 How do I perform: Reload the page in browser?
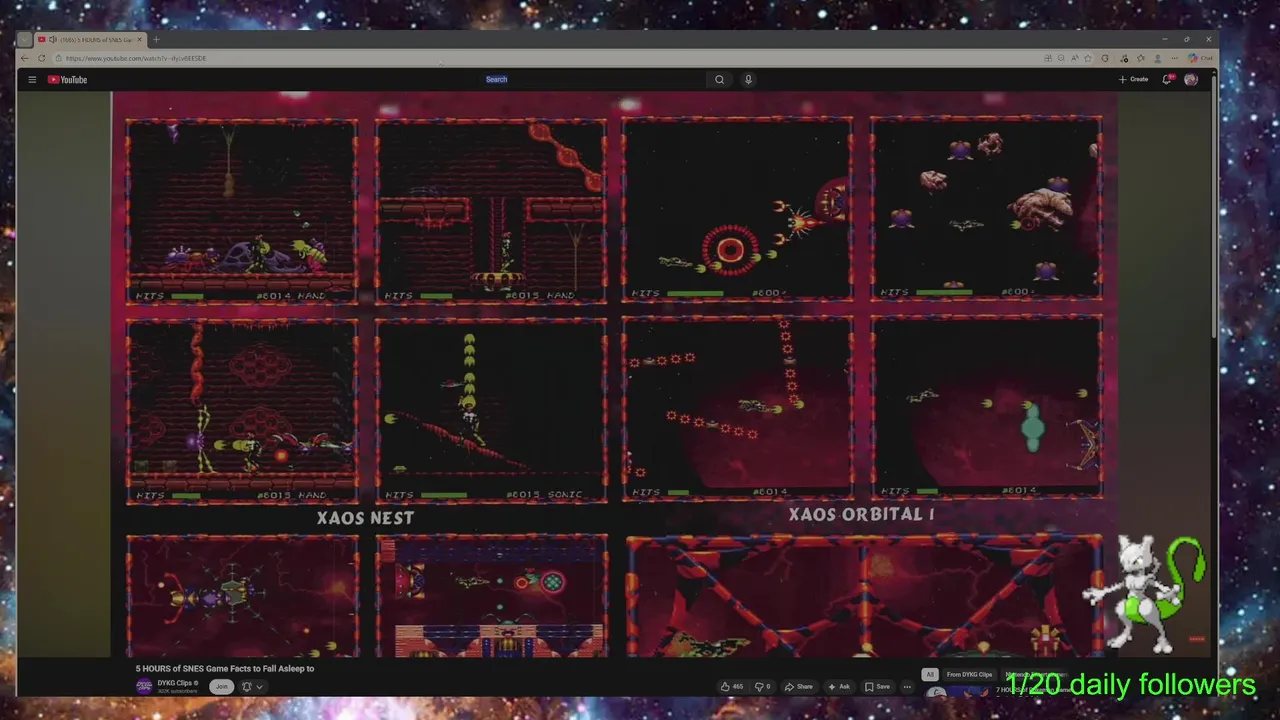point(42,58)
